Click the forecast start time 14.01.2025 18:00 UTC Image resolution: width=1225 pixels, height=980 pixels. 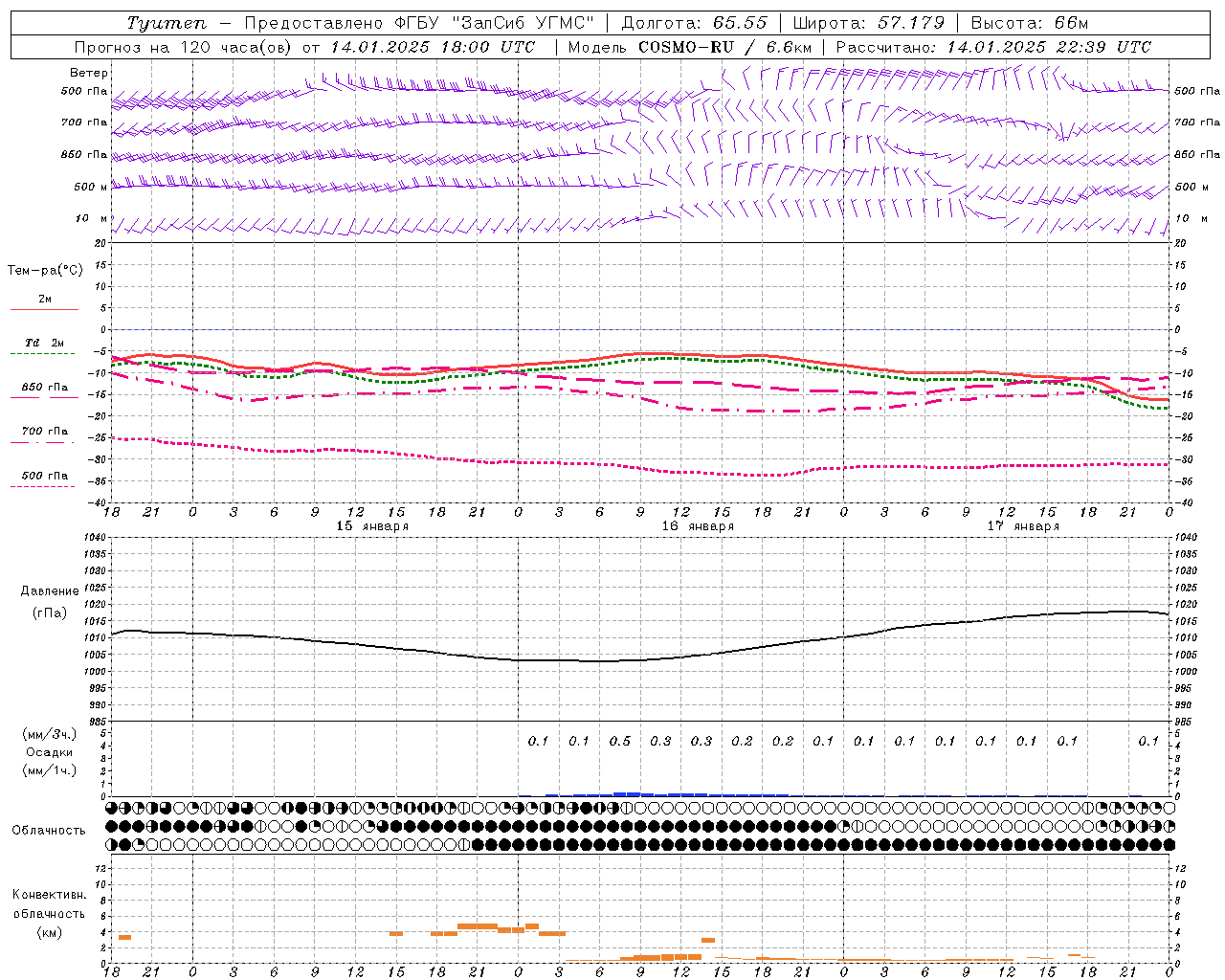point(433,47)
